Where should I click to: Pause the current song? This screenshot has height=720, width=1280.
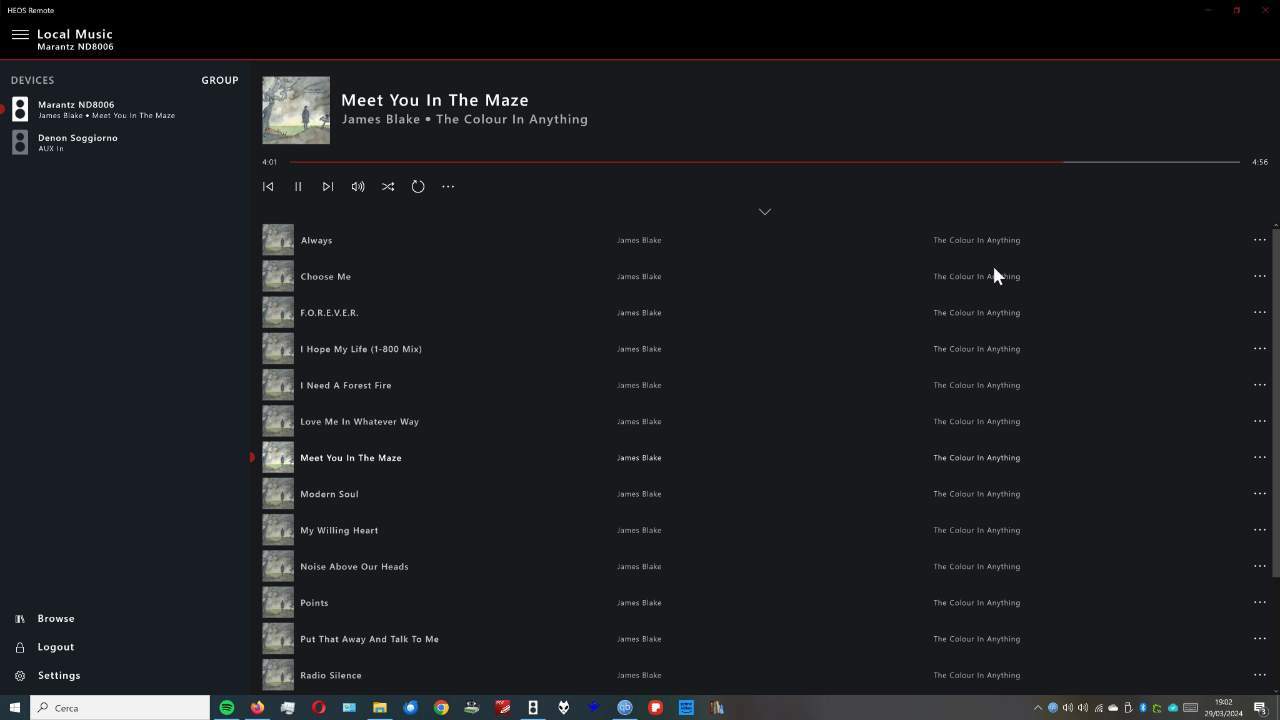tap(298, 186)
